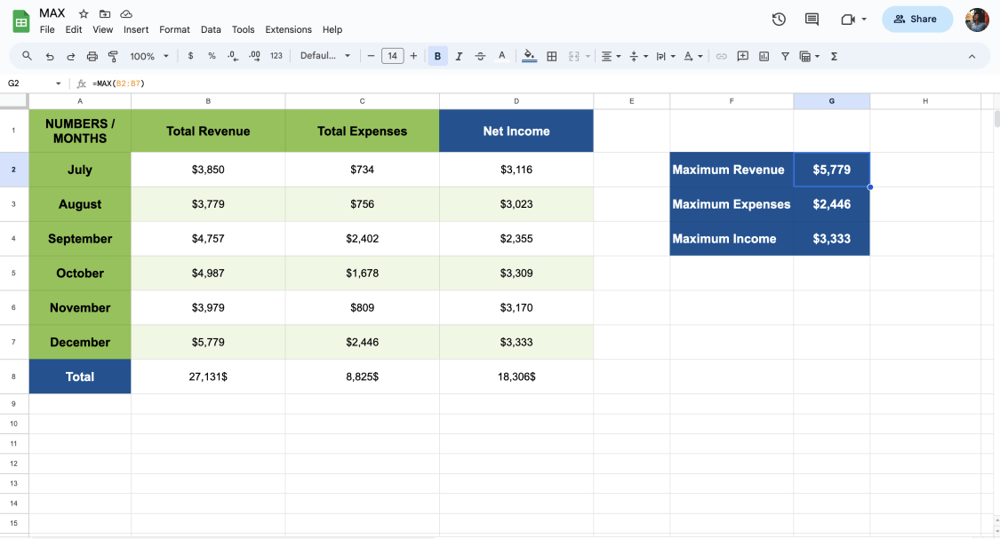1000x539 pixels.
Task: Open the zoom level 100% dropdown
Action: (x=149, y=57)
